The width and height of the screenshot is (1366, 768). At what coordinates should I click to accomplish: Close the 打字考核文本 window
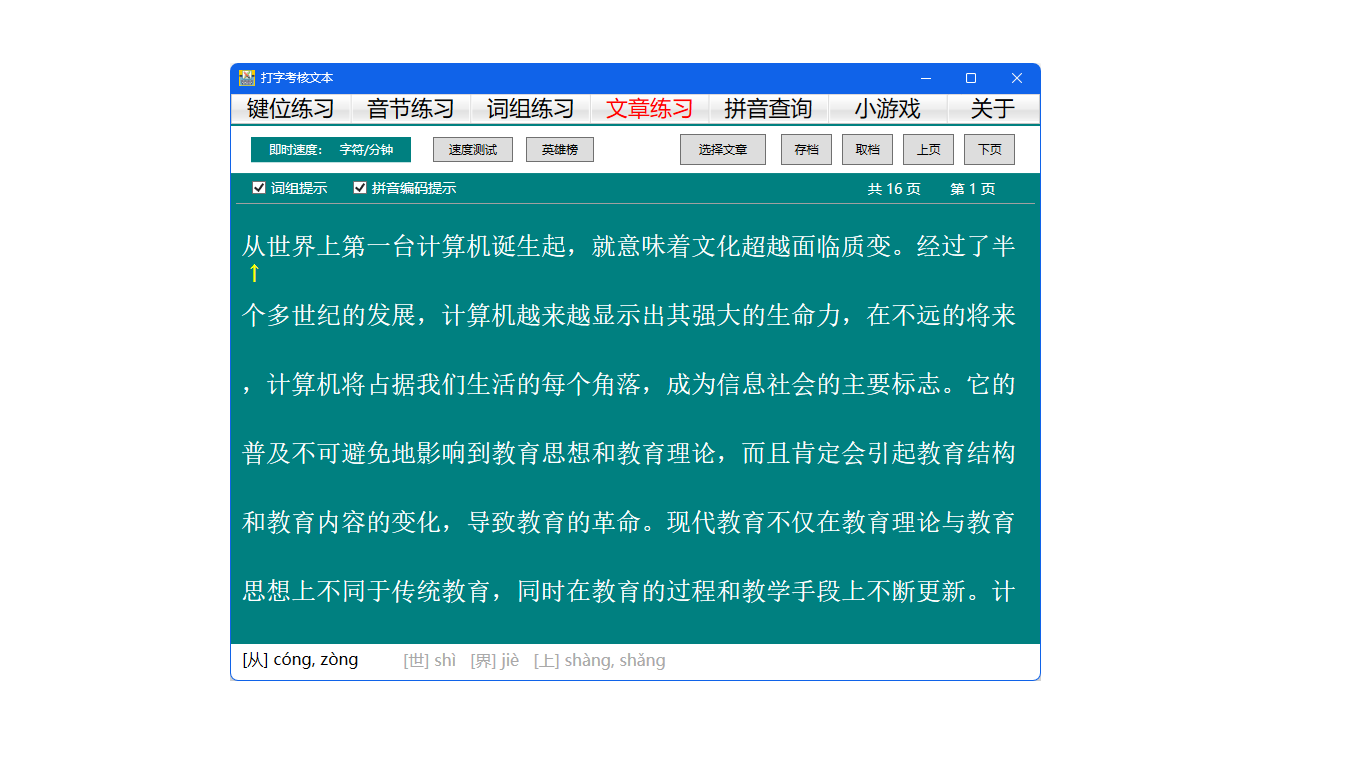coord(1017,78)
